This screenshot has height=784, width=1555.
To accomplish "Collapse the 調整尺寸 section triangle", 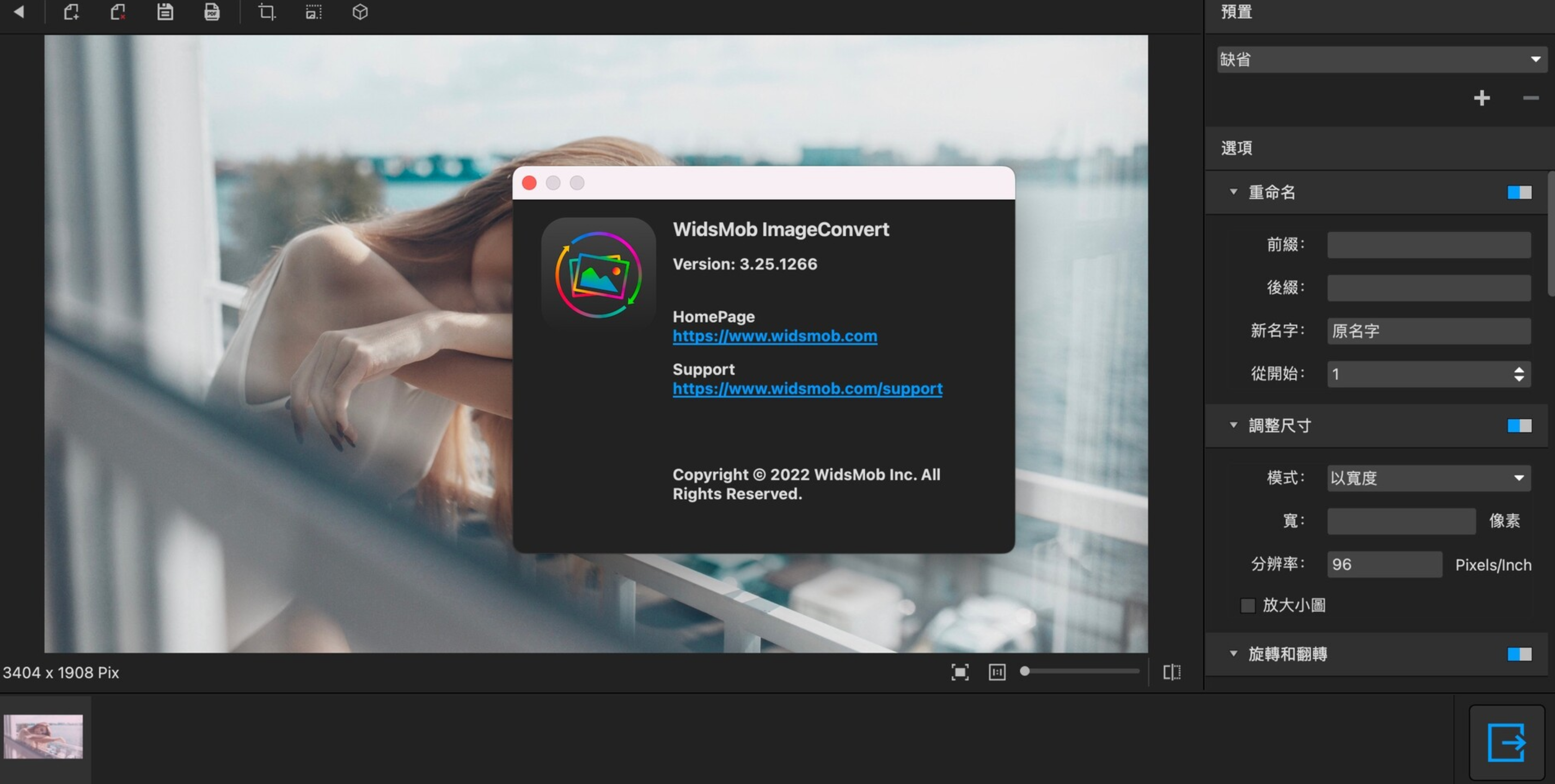I will pos(1233,425).
